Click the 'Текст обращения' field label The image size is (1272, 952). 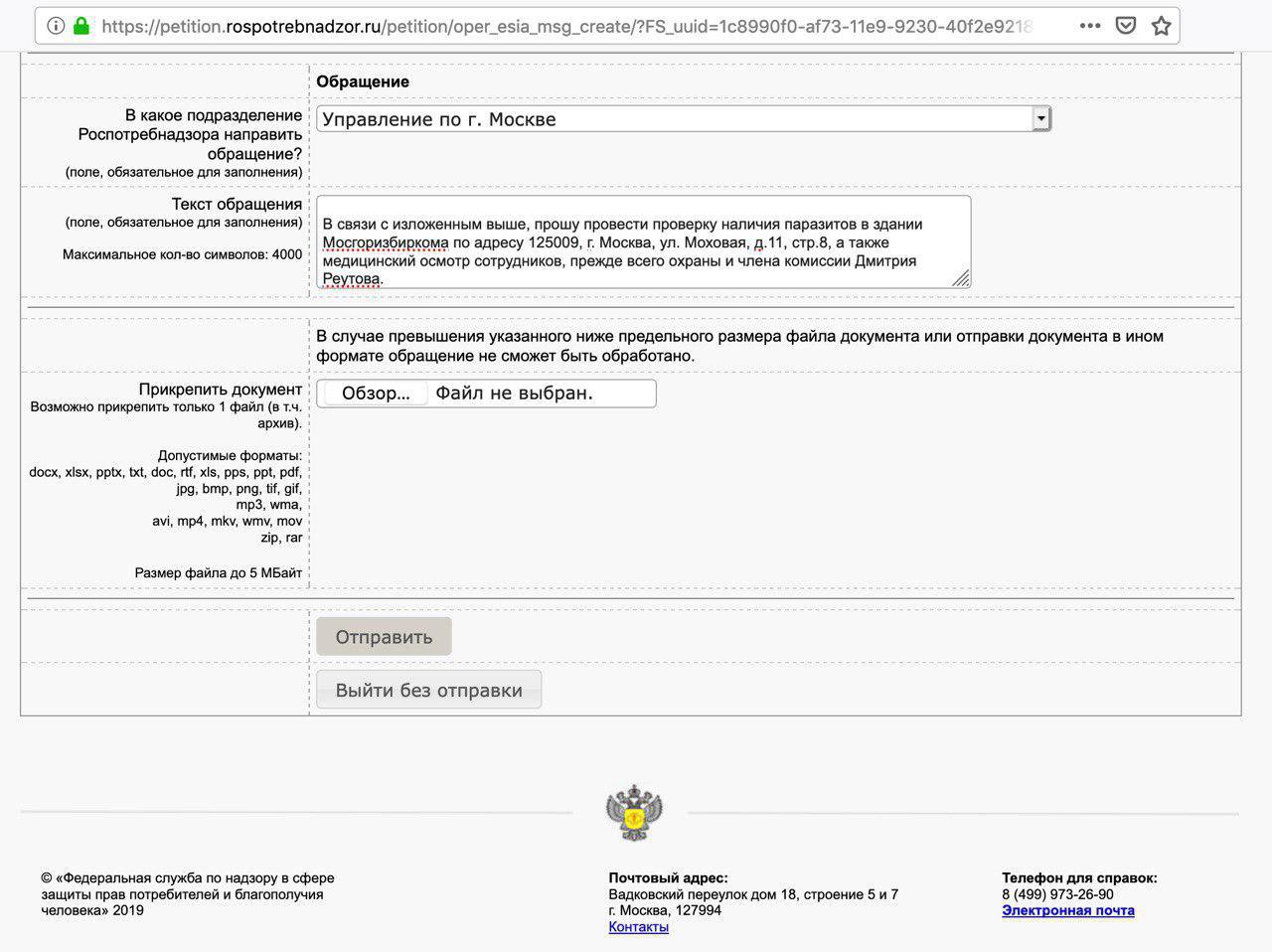(x=237, y=204)
